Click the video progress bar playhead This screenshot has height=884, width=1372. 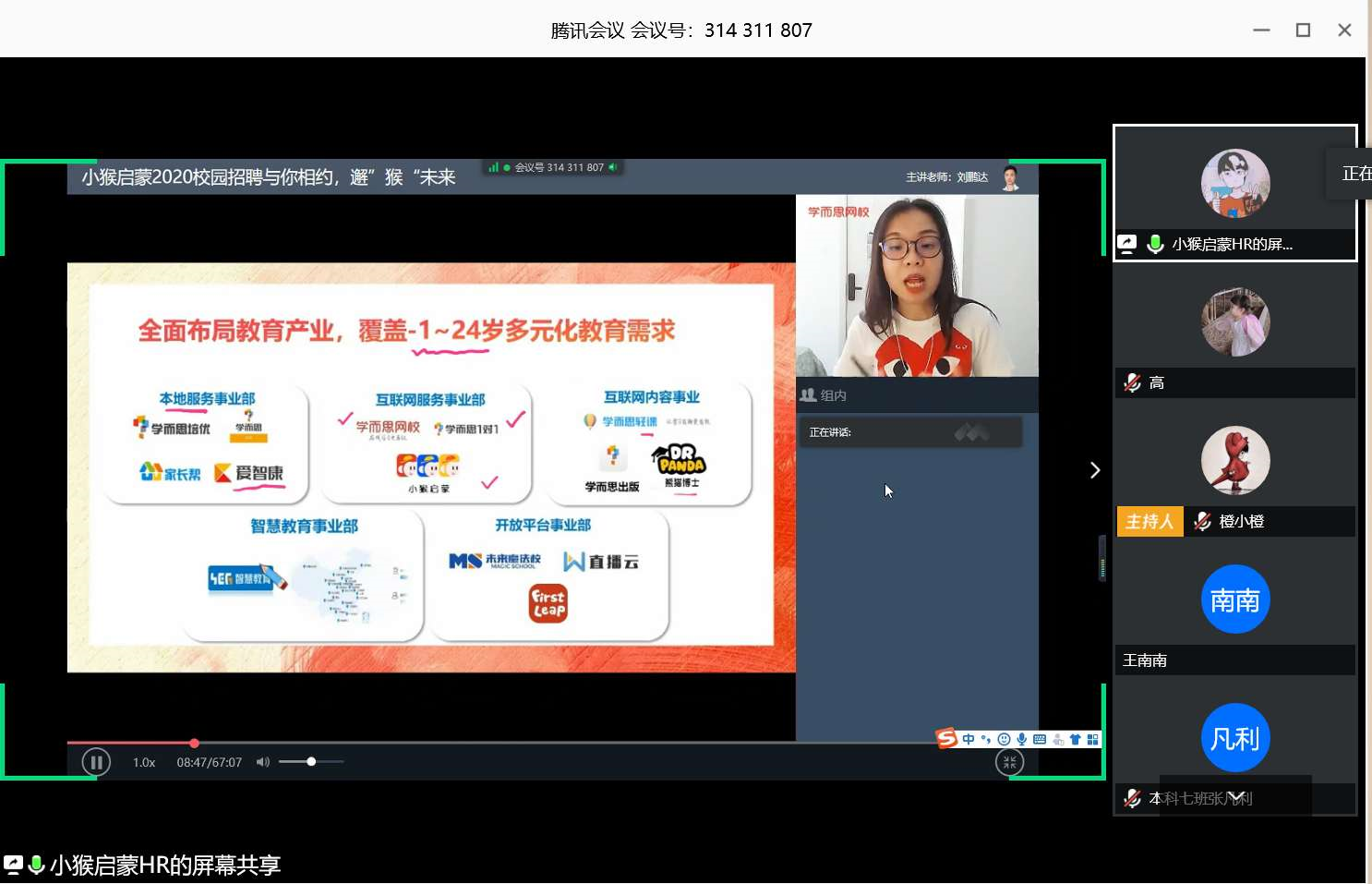(x=194, y=743)
